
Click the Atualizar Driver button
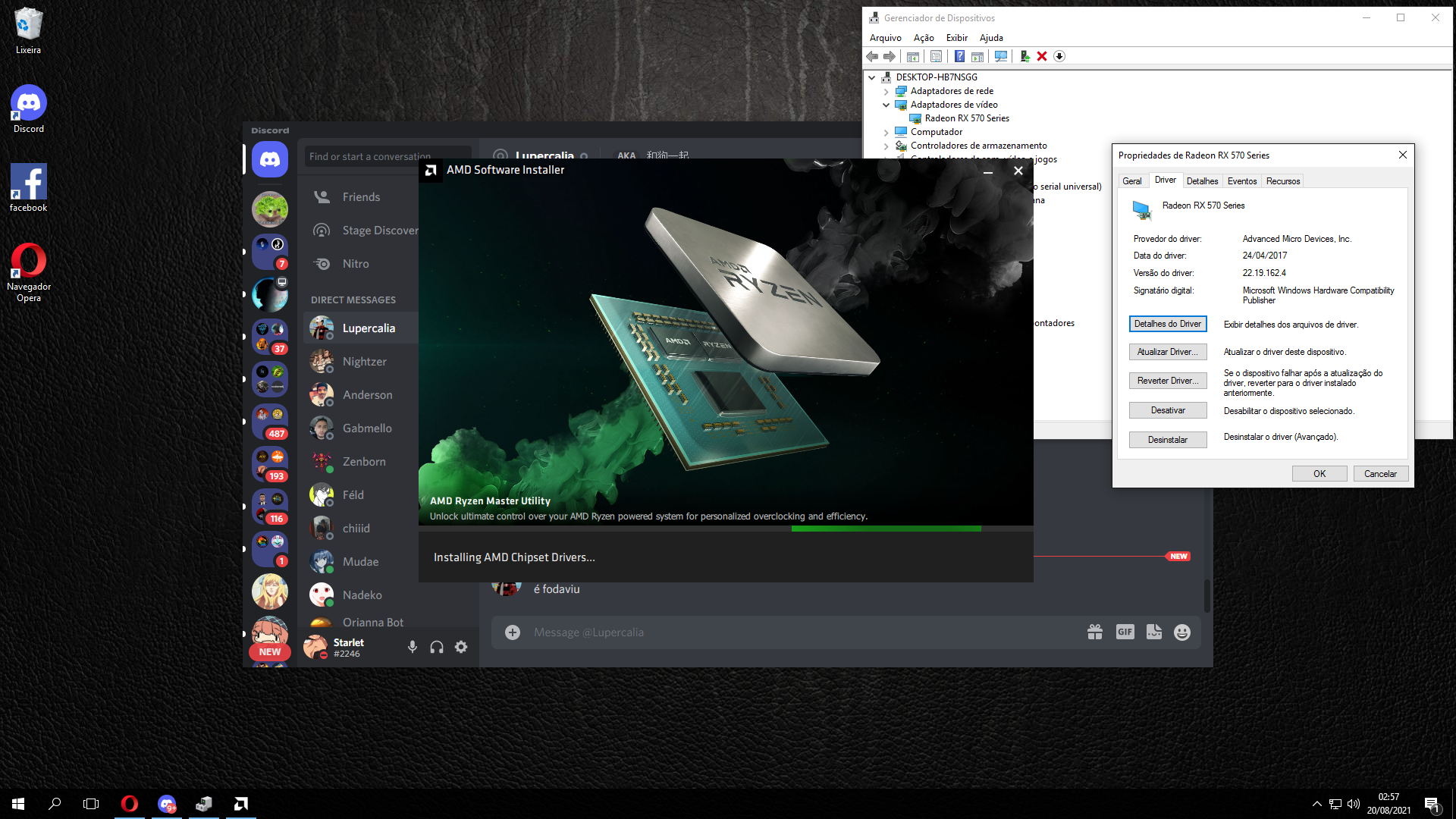[x=1168, y=352]
